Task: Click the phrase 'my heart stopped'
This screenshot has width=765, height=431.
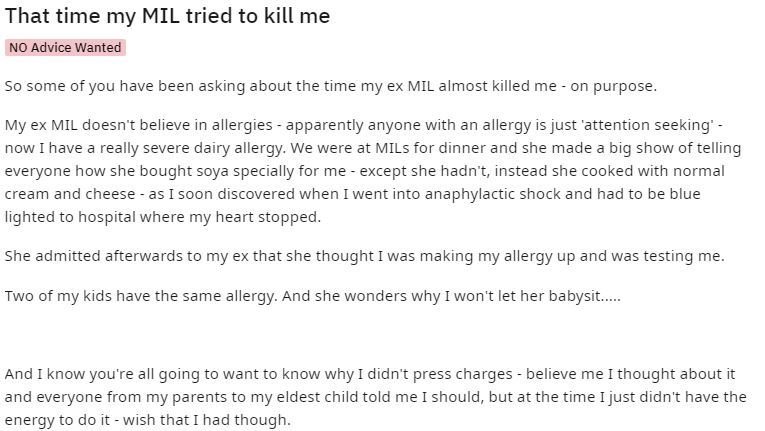Action: tap(255, 217)
